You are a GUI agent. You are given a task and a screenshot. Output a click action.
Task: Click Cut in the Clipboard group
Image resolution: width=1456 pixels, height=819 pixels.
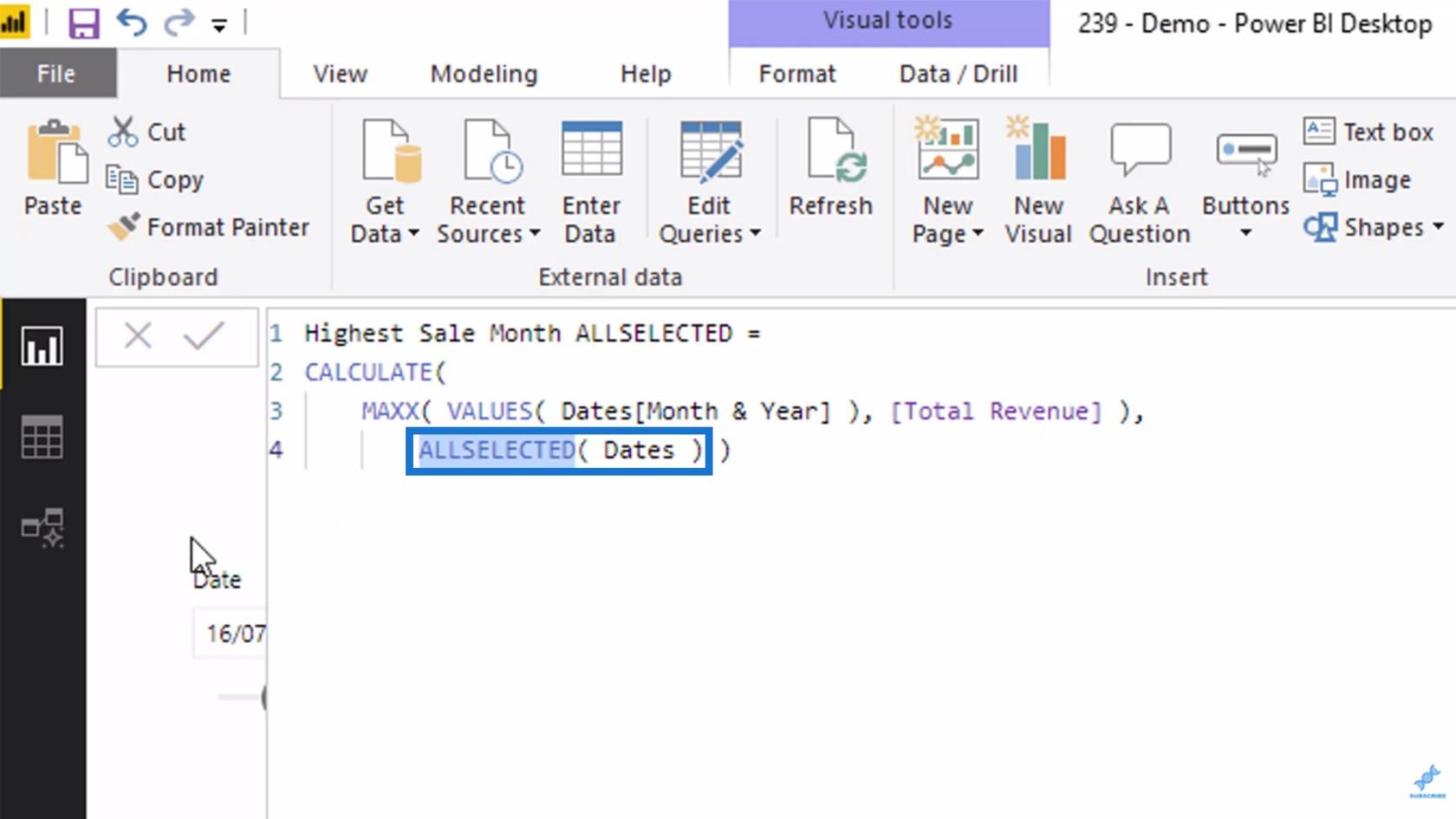click(146, 132)
